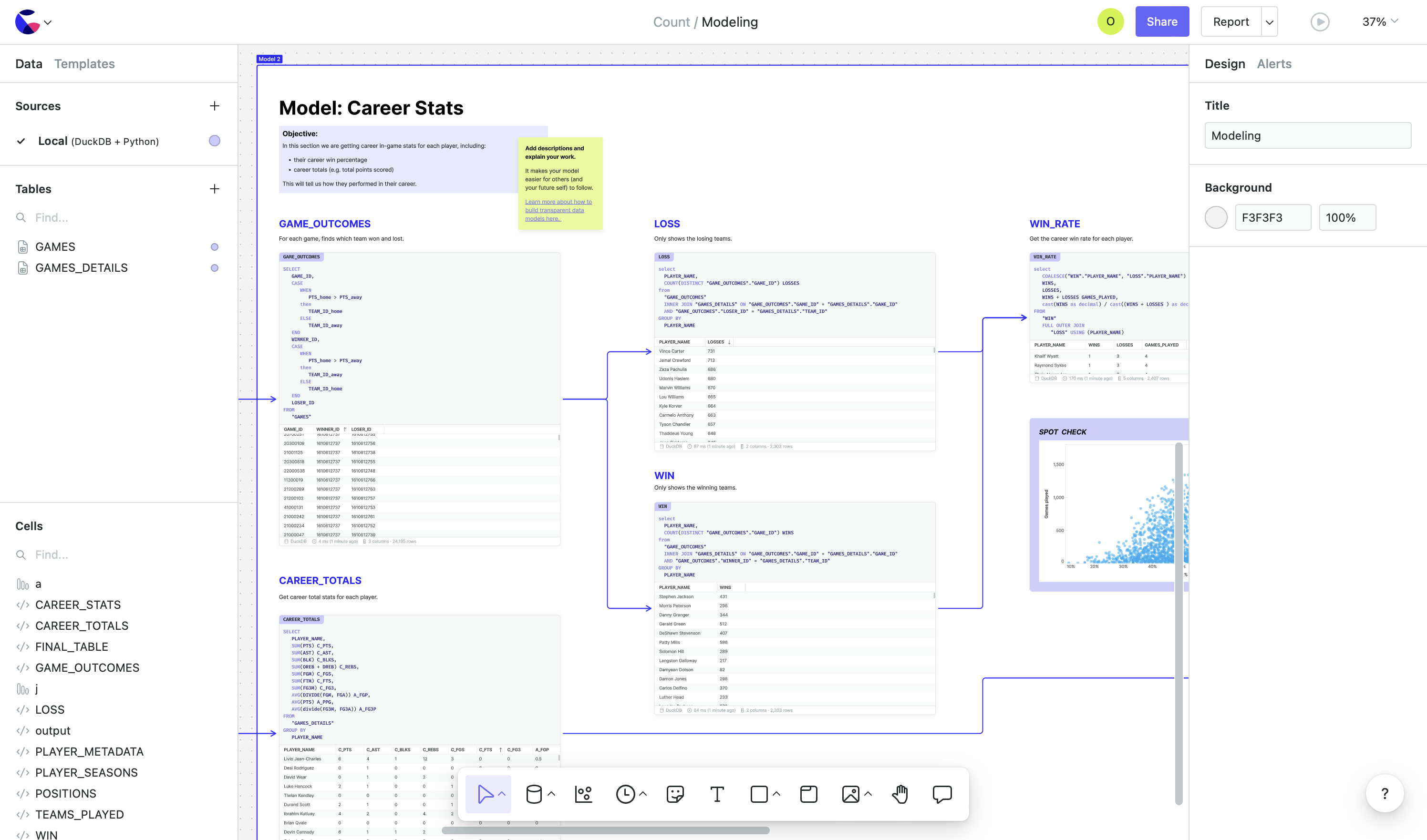Select the frame/shape tool

point(759,794)
